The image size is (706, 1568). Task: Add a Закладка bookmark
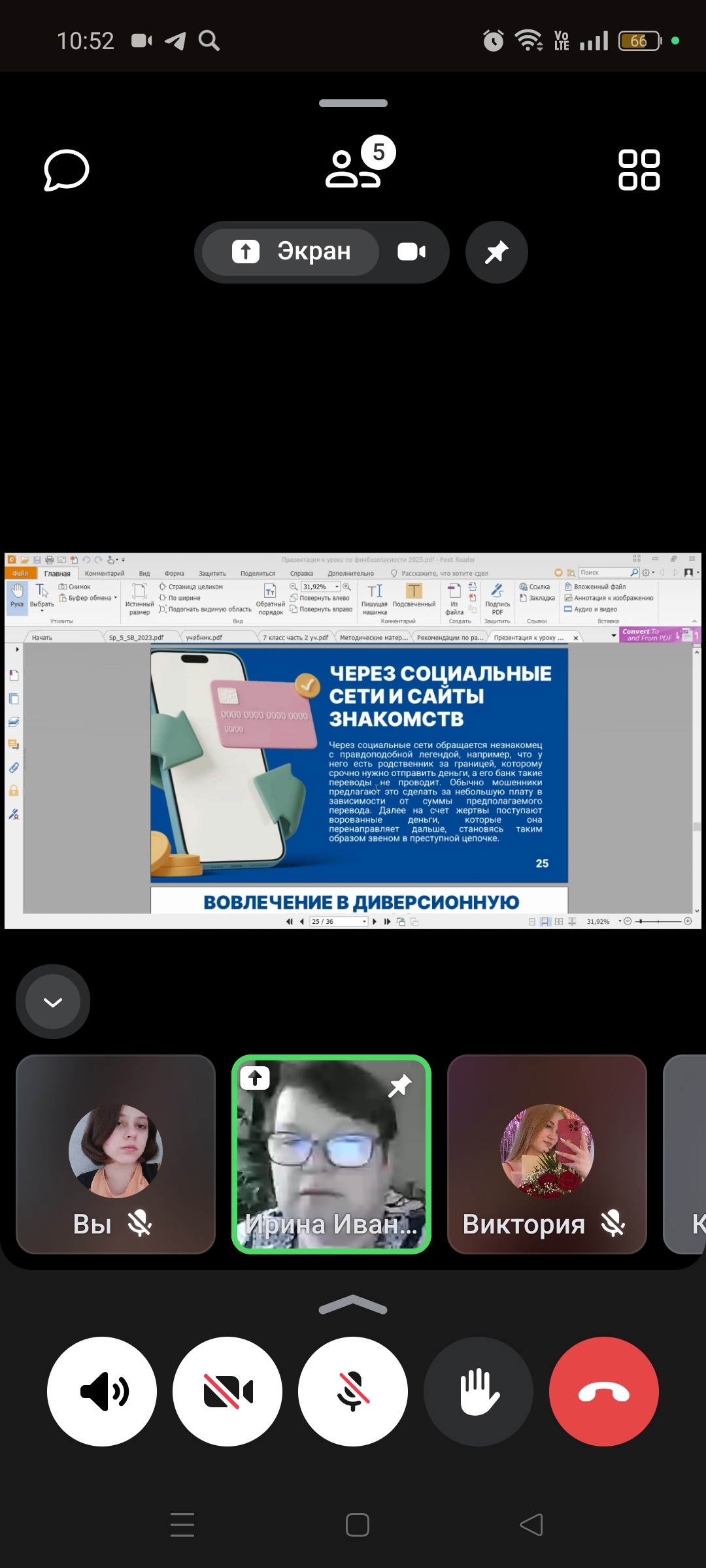coord(537,598)
